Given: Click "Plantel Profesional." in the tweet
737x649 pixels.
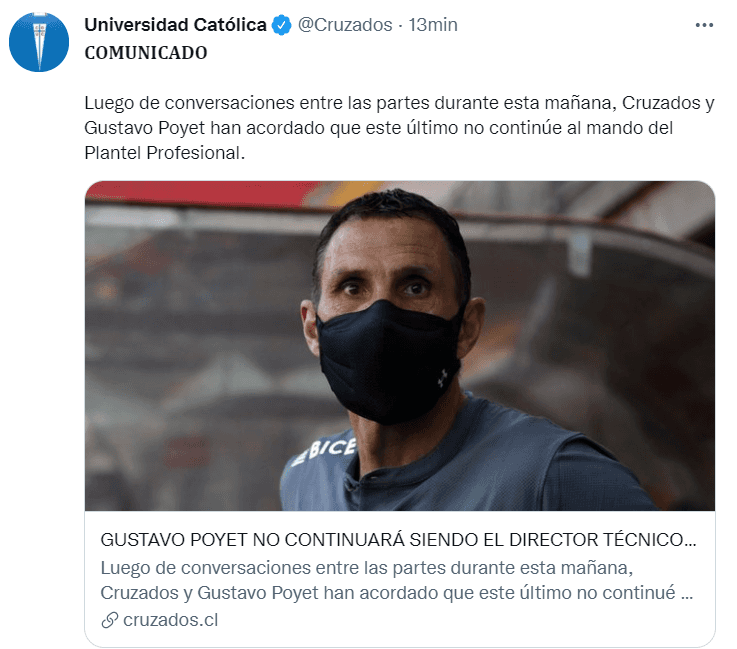Looking at the screenshot, I should coord(165,153).
